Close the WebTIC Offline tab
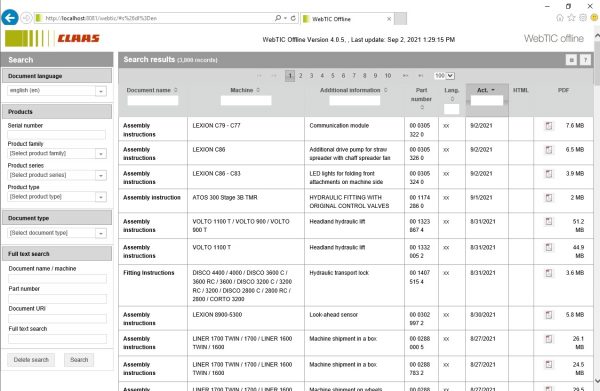Viewport: 600px width, 391px height. (x=389, y=19)
